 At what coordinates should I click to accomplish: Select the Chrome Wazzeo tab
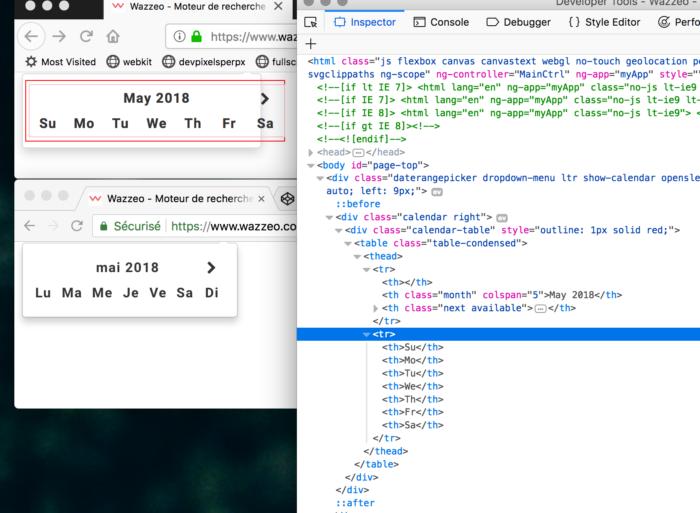click(176, 198)
